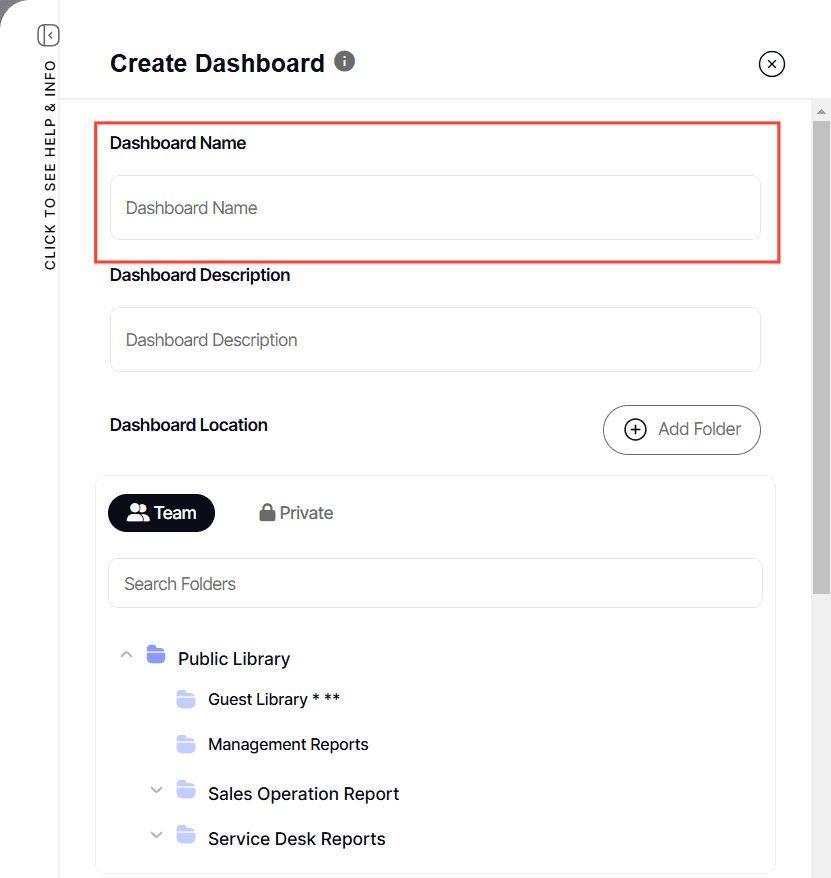Switch to the Team location tab

point(161,513)
